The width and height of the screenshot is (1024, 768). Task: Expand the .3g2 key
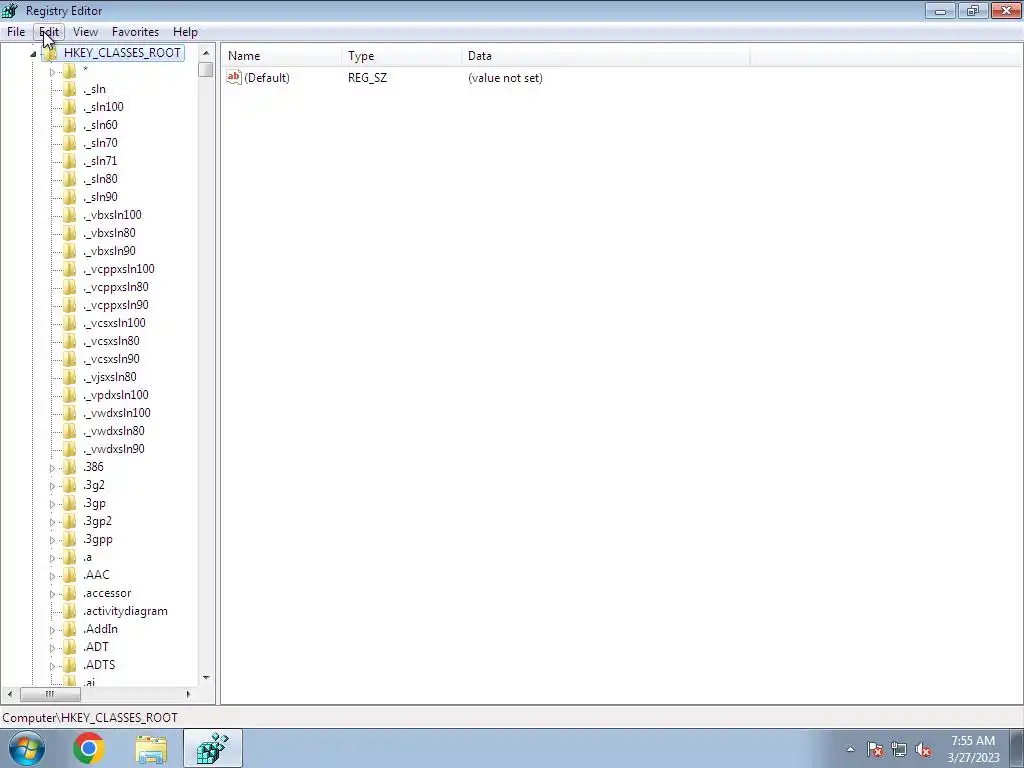52,486
